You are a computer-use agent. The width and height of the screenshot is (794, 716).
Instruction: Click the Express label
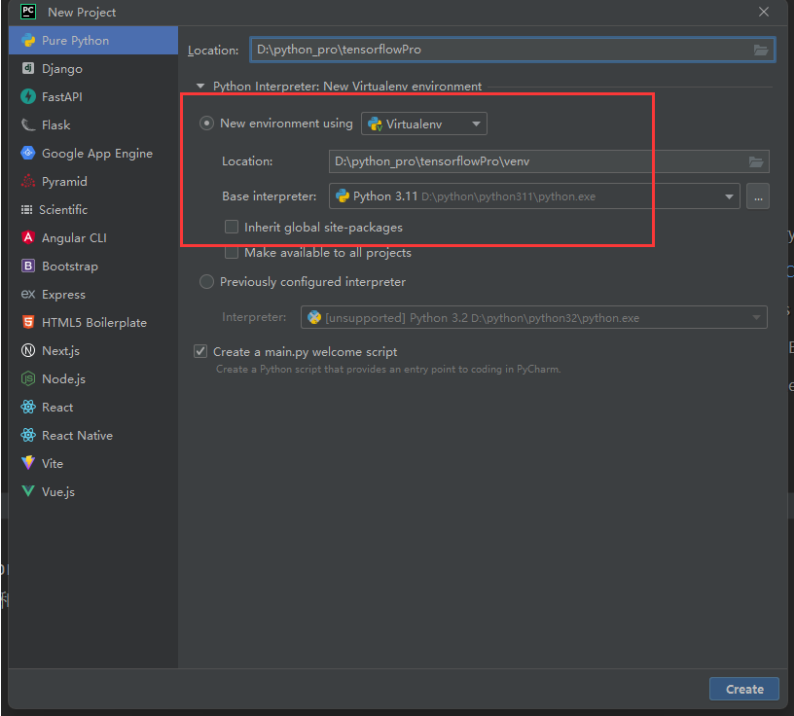tap(63, 295)
